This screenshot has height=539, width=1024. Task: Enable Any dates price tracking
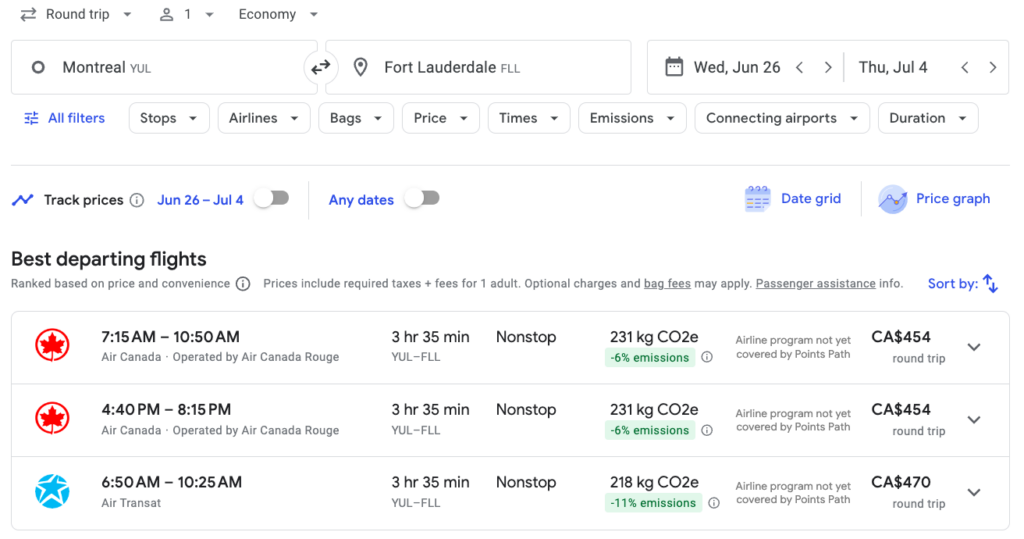coord(422,199)
